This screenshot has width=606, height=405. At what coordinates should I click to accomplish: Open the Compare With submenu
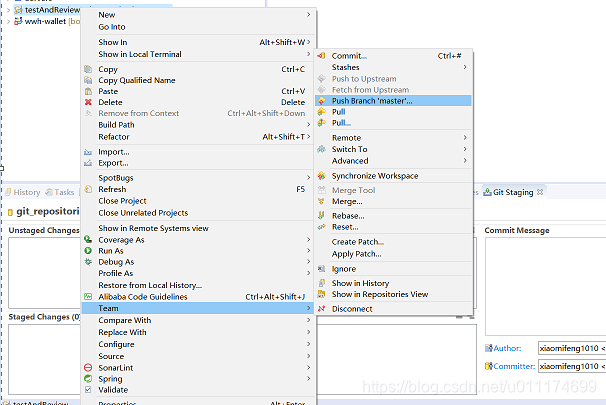click(199, 320)
